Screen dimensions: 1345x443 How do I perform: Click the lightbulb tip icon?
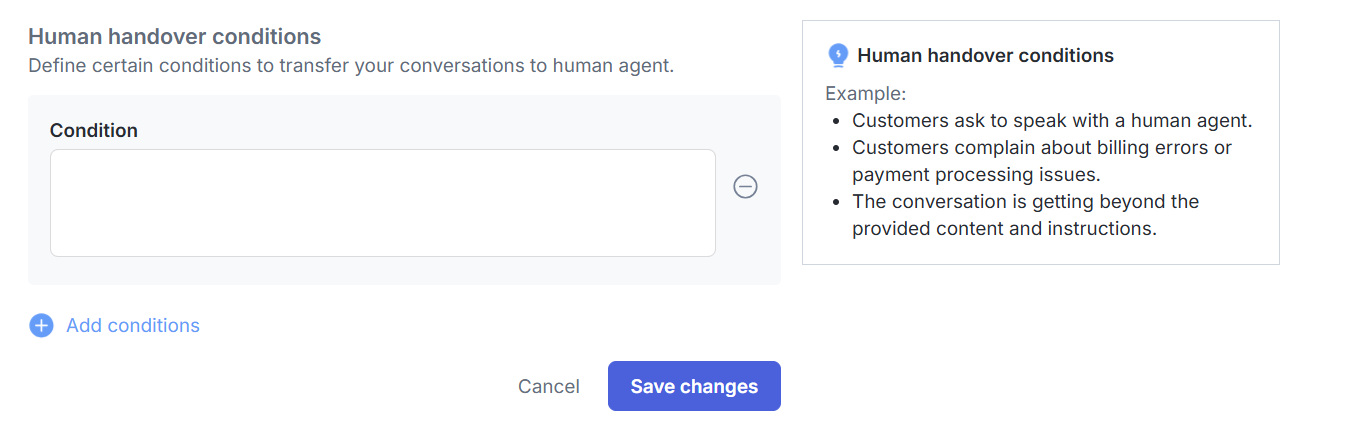point(838,56)
